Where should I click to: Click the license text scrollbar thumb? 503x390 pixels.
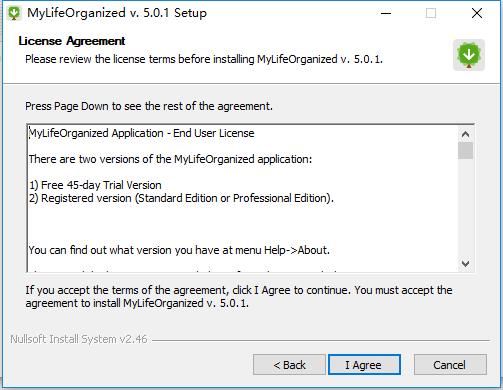[465, 151]
